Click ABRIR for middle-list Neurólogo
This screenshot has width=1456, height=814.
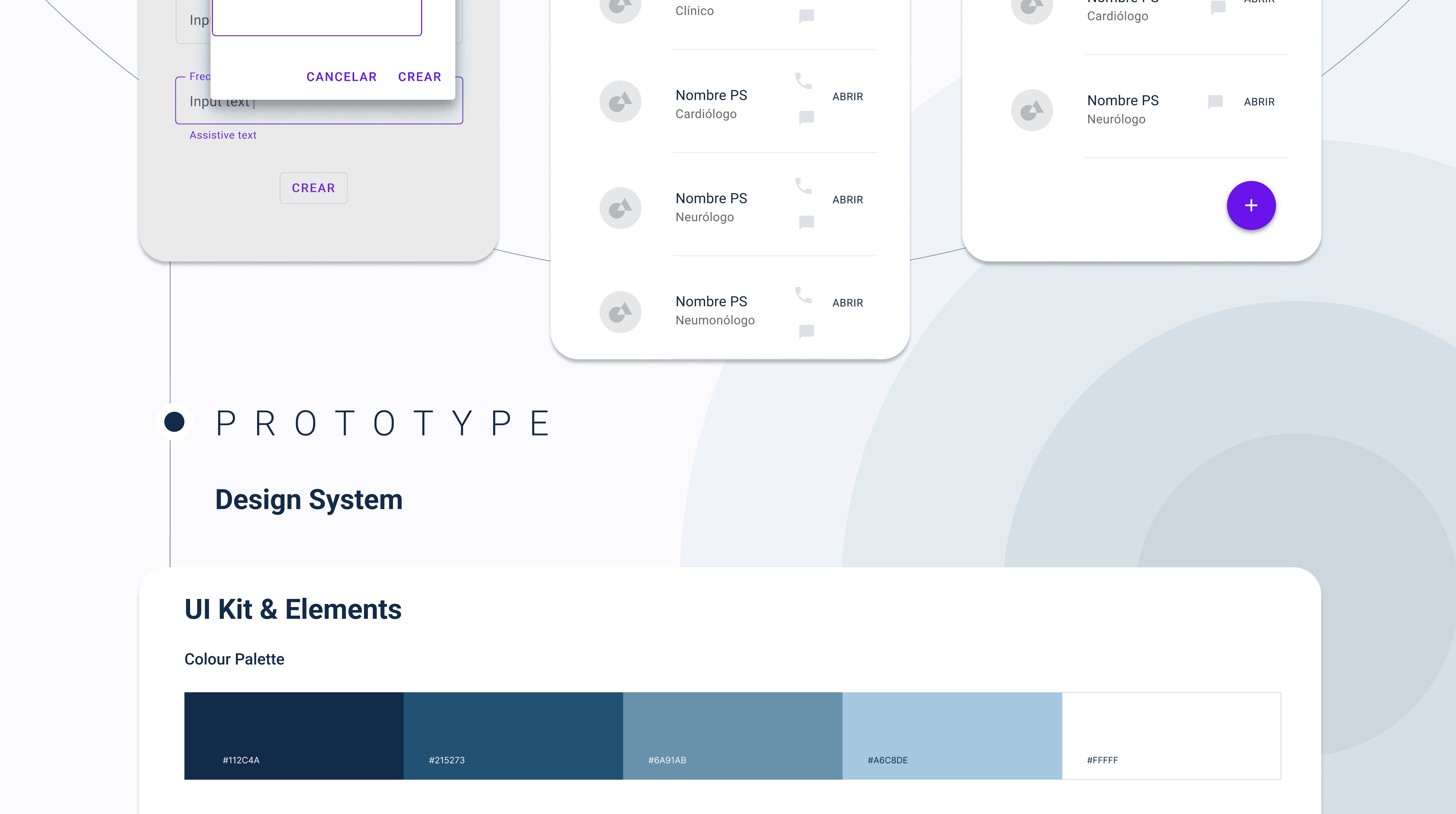pos(847,199)
